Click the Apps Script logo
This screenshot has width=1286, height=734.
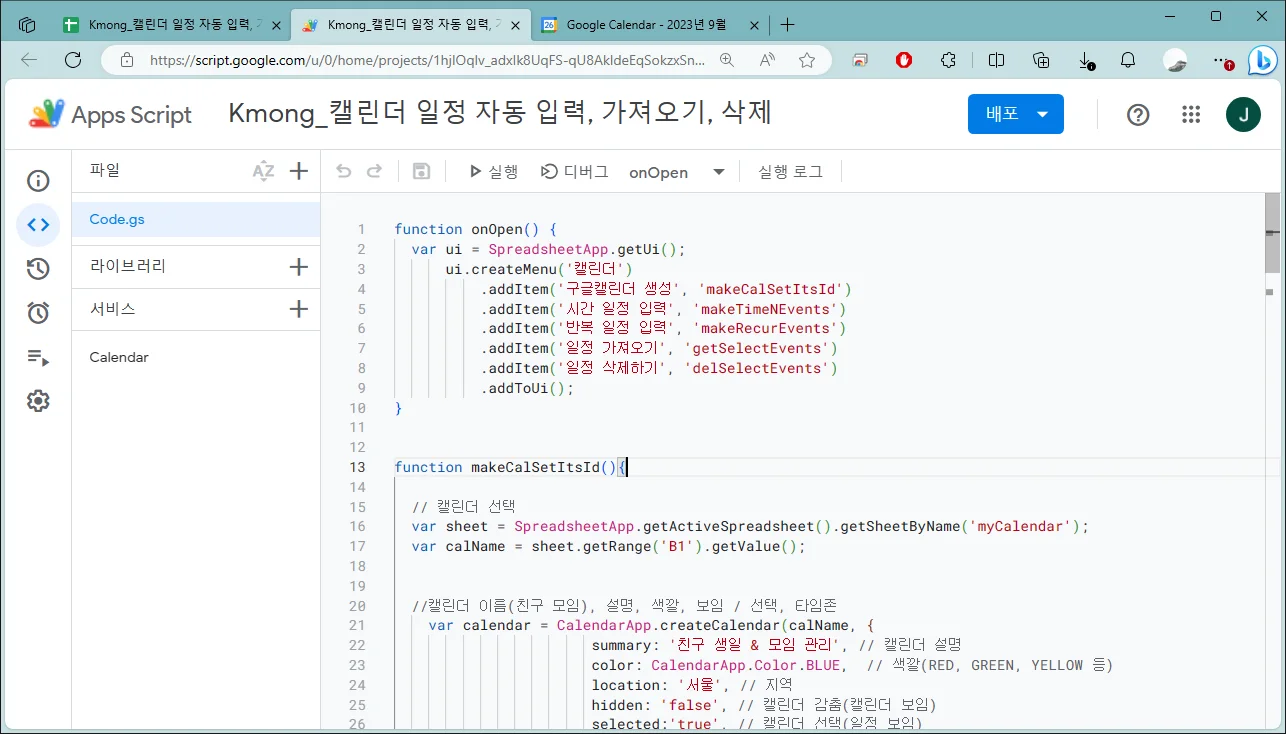click(110, 114)
